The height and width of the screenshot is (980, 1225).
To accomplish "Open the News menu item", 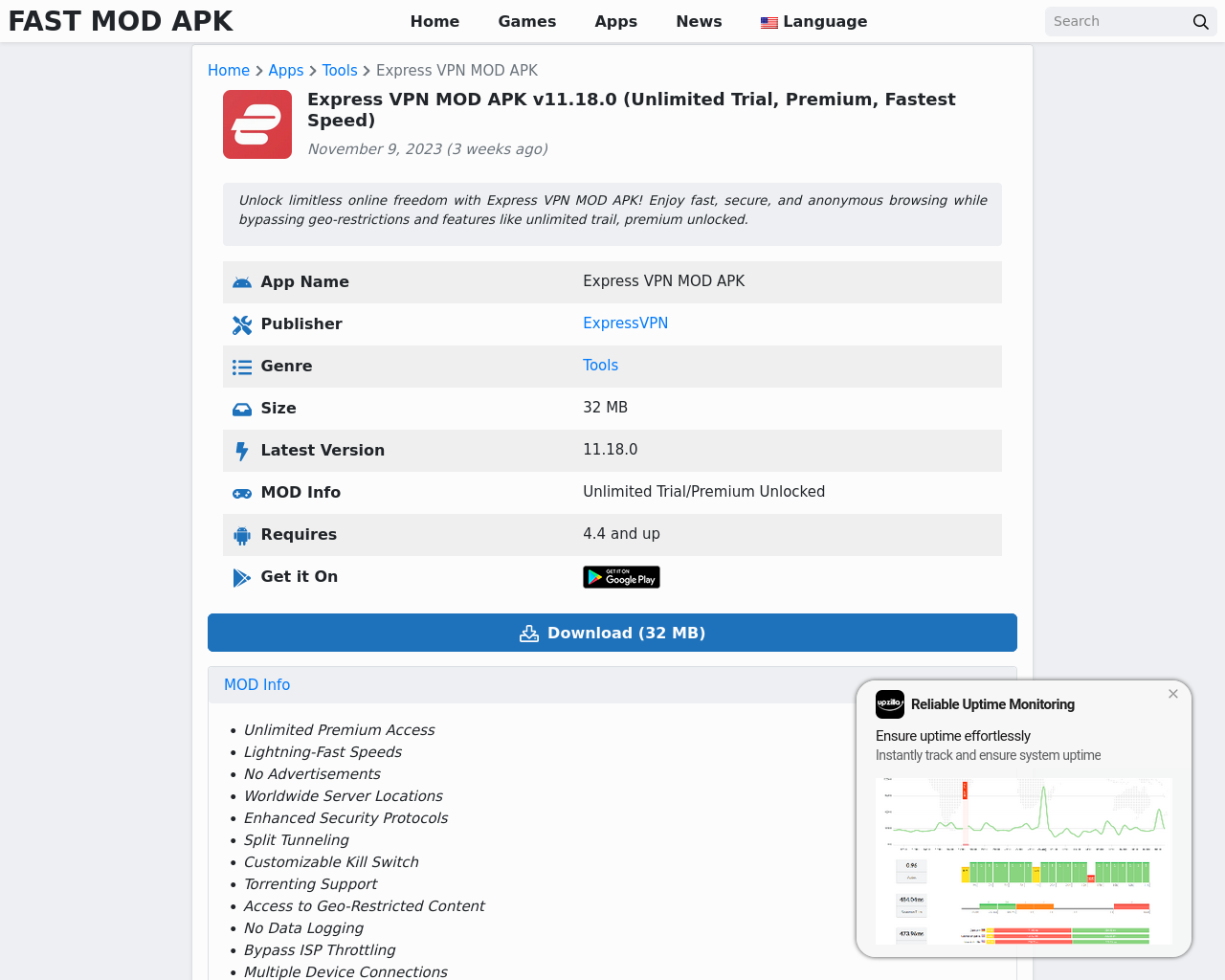I will tap(699, 21).
